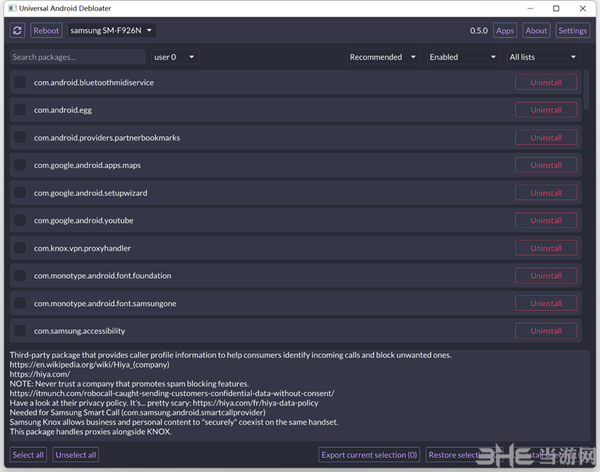Uninstall com.knox.vpn.proxyhandler
This screenshot has width=600, height=472.
(546, 248)
